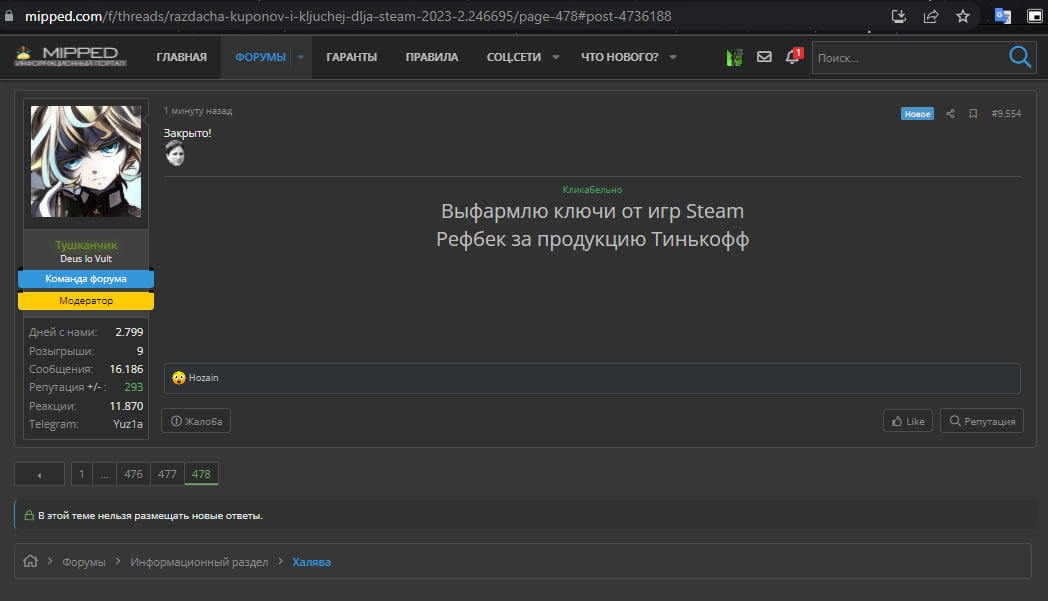Open notifications bell icon
Viewport: 1048px width, 601px height.
(793, 56)
